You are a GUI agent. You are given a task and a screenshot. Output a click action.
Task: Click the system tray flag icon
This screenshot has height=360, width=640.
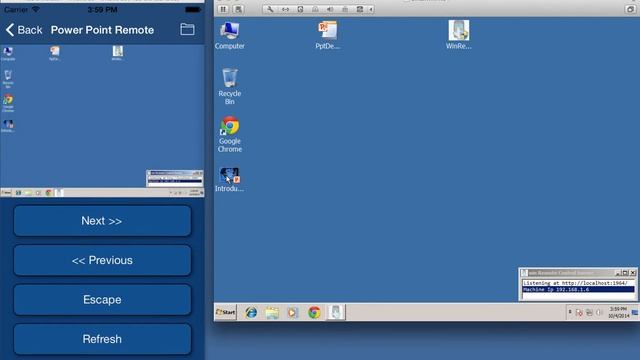pos(579,313)
